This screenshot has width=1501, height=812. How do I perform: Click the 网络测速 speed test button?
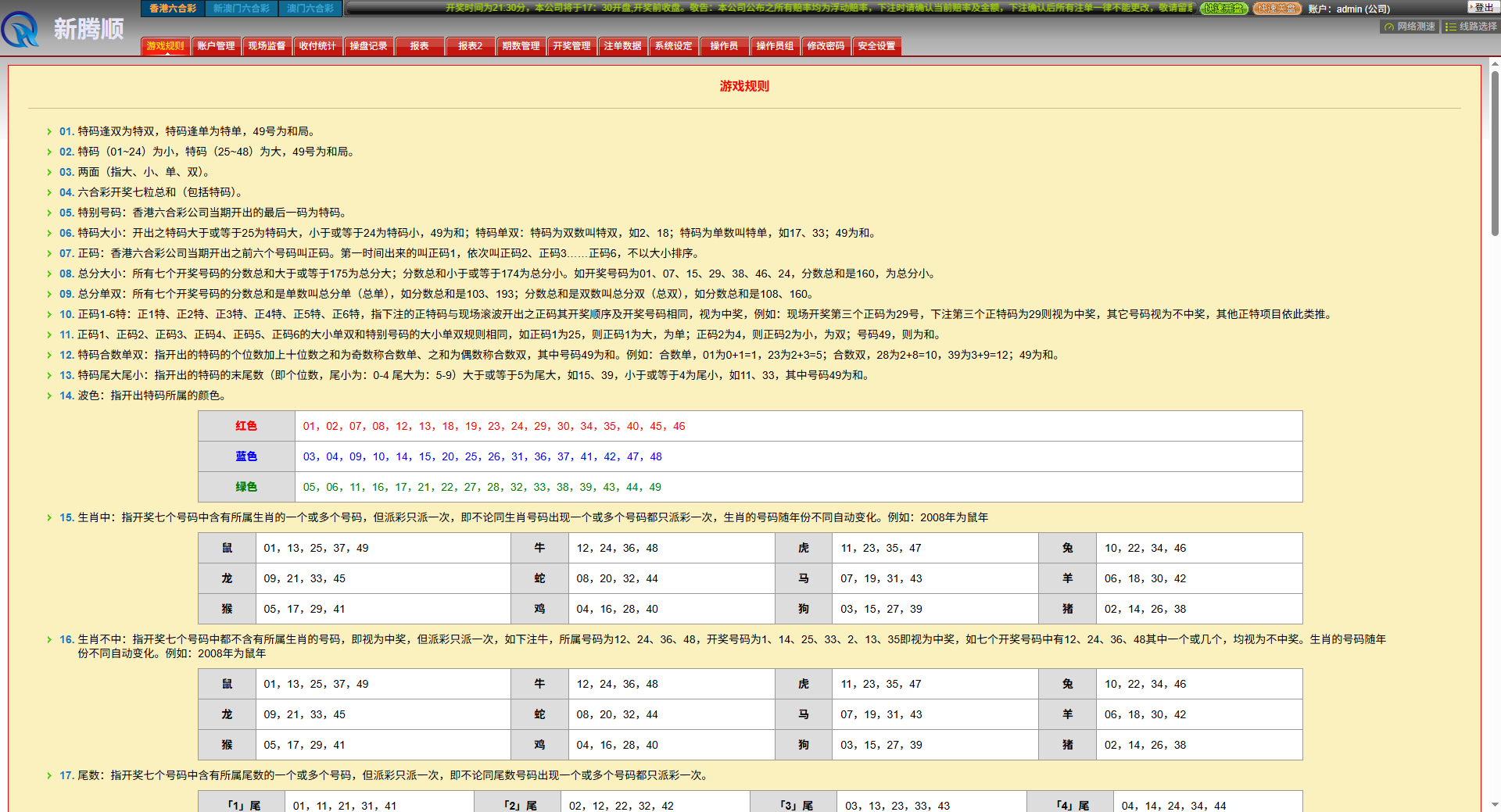(1409, 27)
